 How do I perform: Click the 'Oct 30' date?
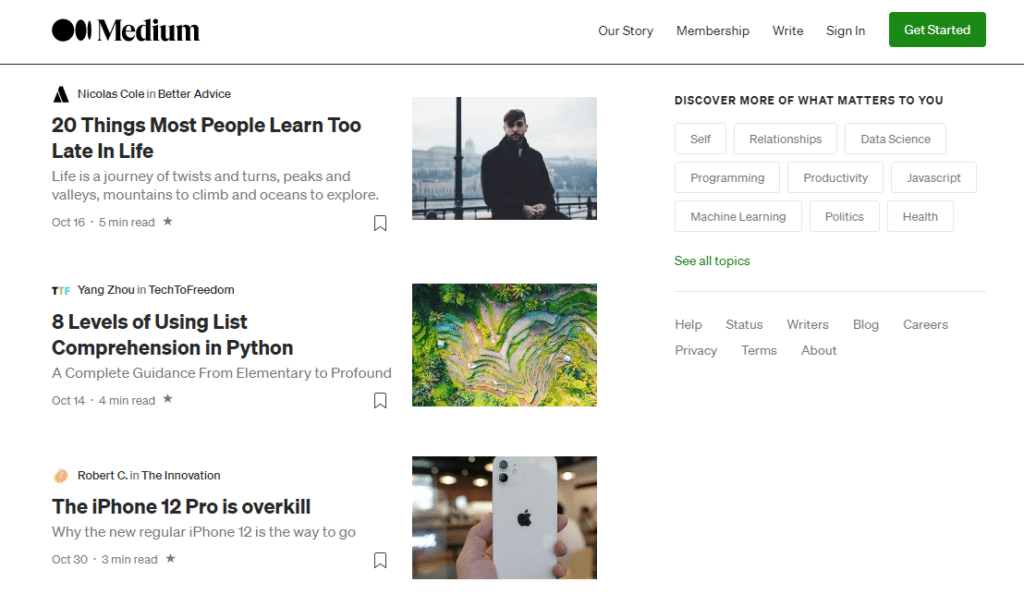point(69,560)
